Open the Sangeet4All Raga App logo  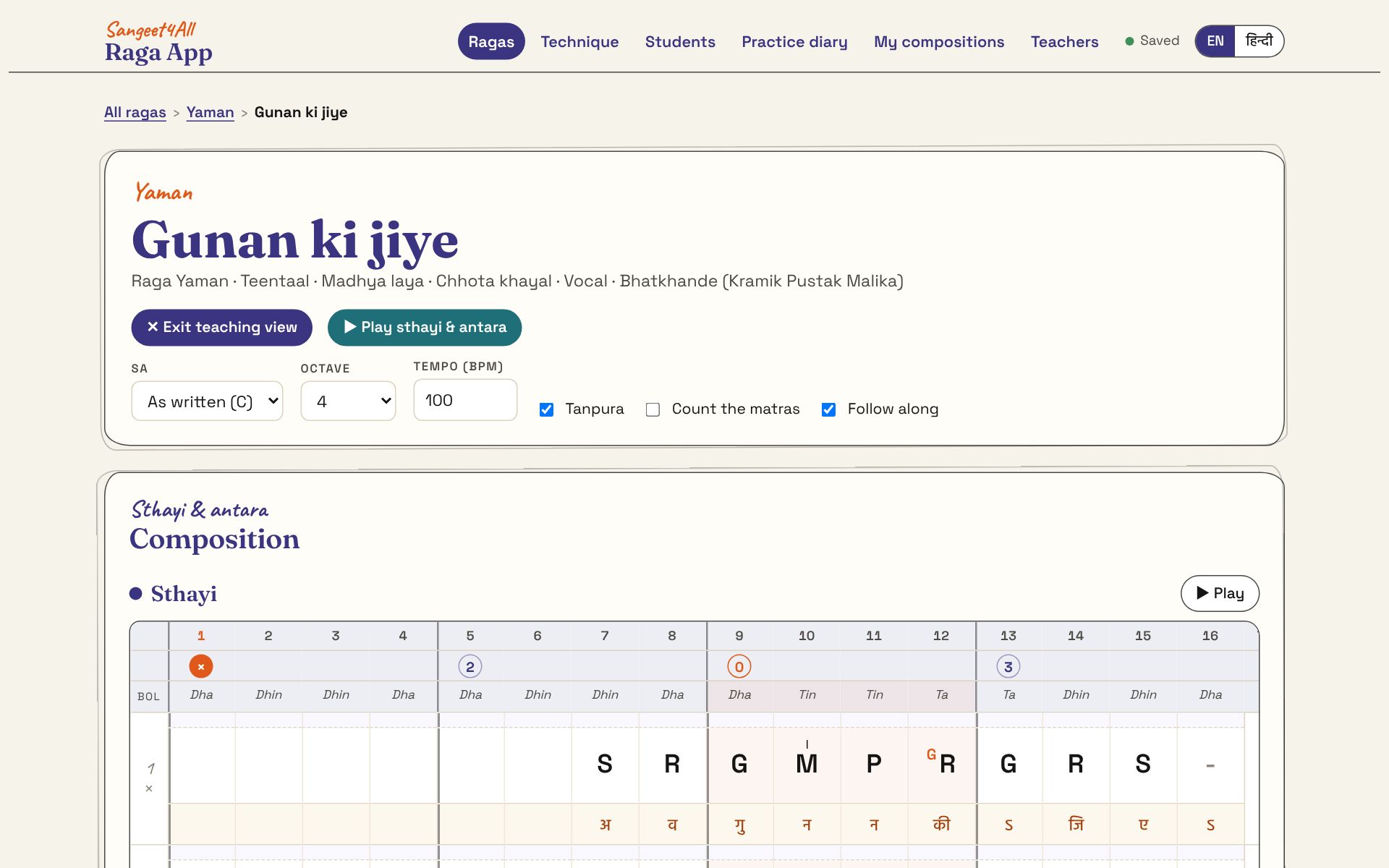(158, 43)
